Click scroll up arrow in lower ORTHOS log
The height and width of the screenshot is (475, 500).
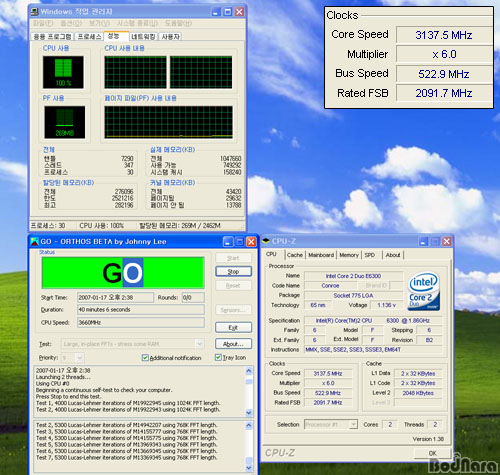(249, 425)
